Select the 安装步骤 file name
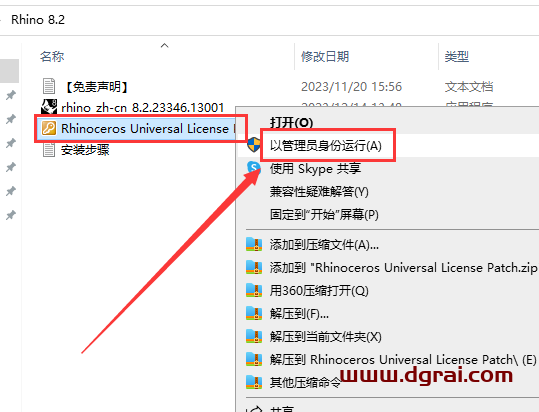 click(85, 150)
